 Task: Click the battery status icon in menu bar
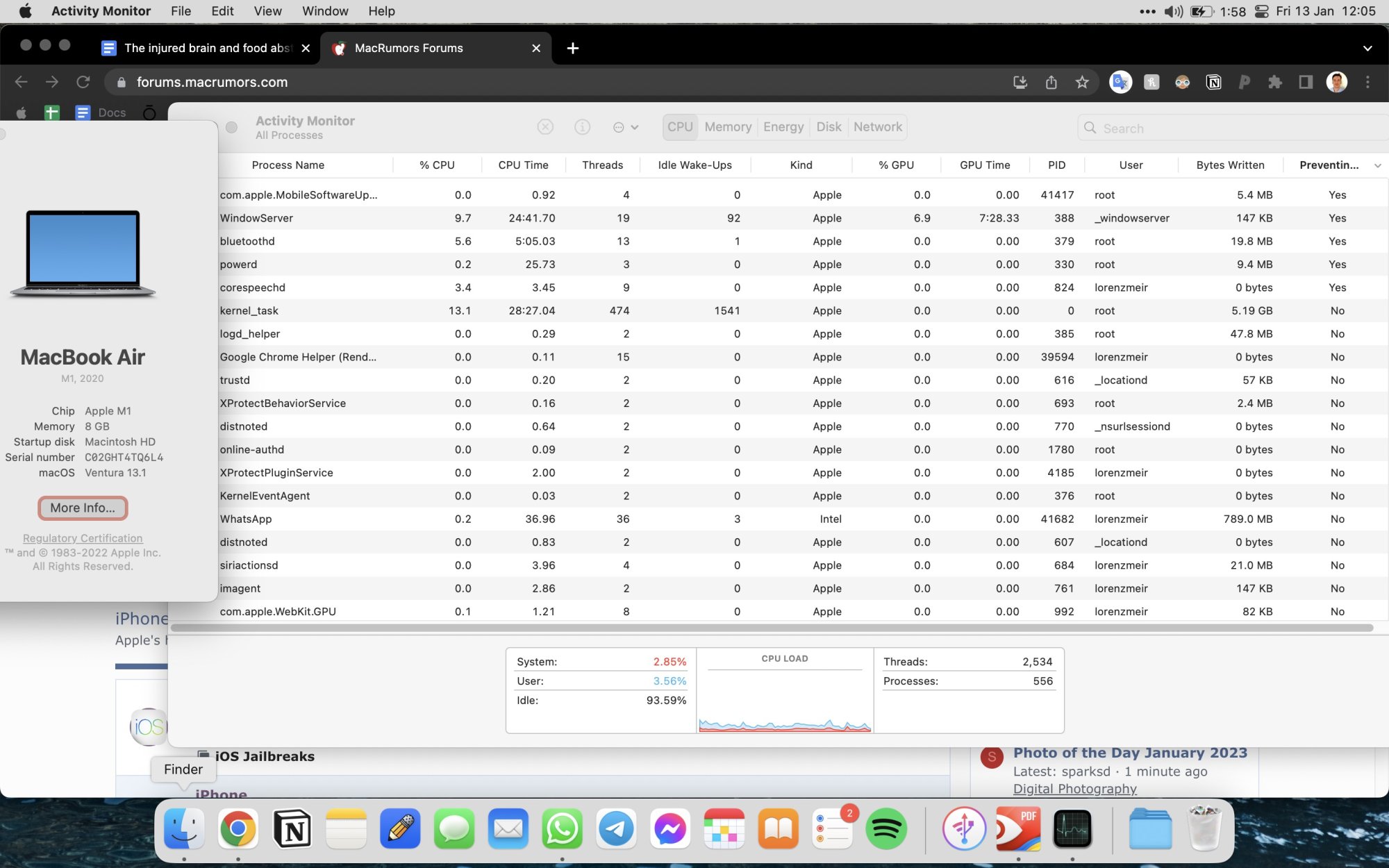[x=1201, y=11]
